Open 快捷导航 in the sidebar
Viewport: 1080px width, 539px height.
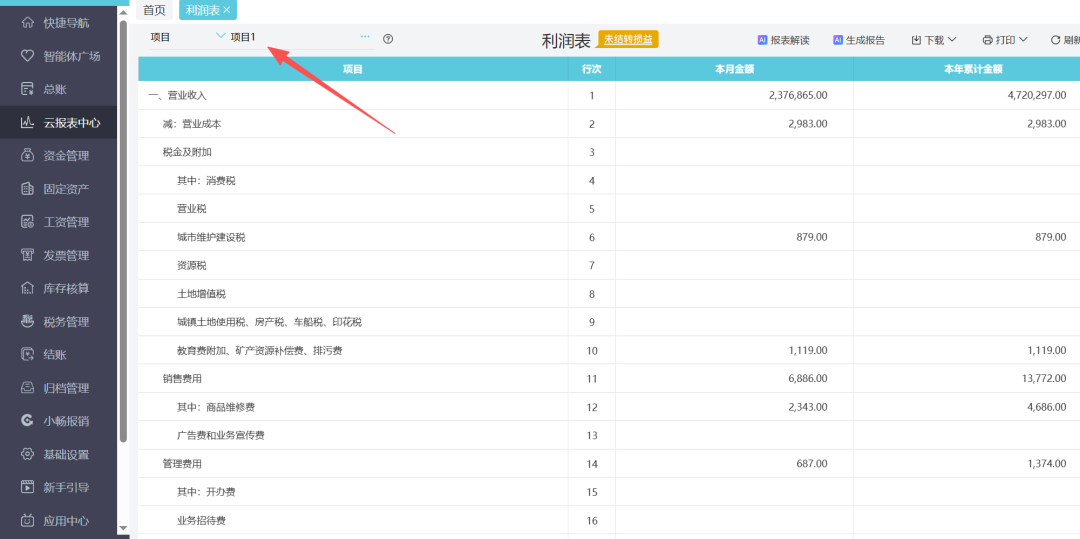click(65, 23)
